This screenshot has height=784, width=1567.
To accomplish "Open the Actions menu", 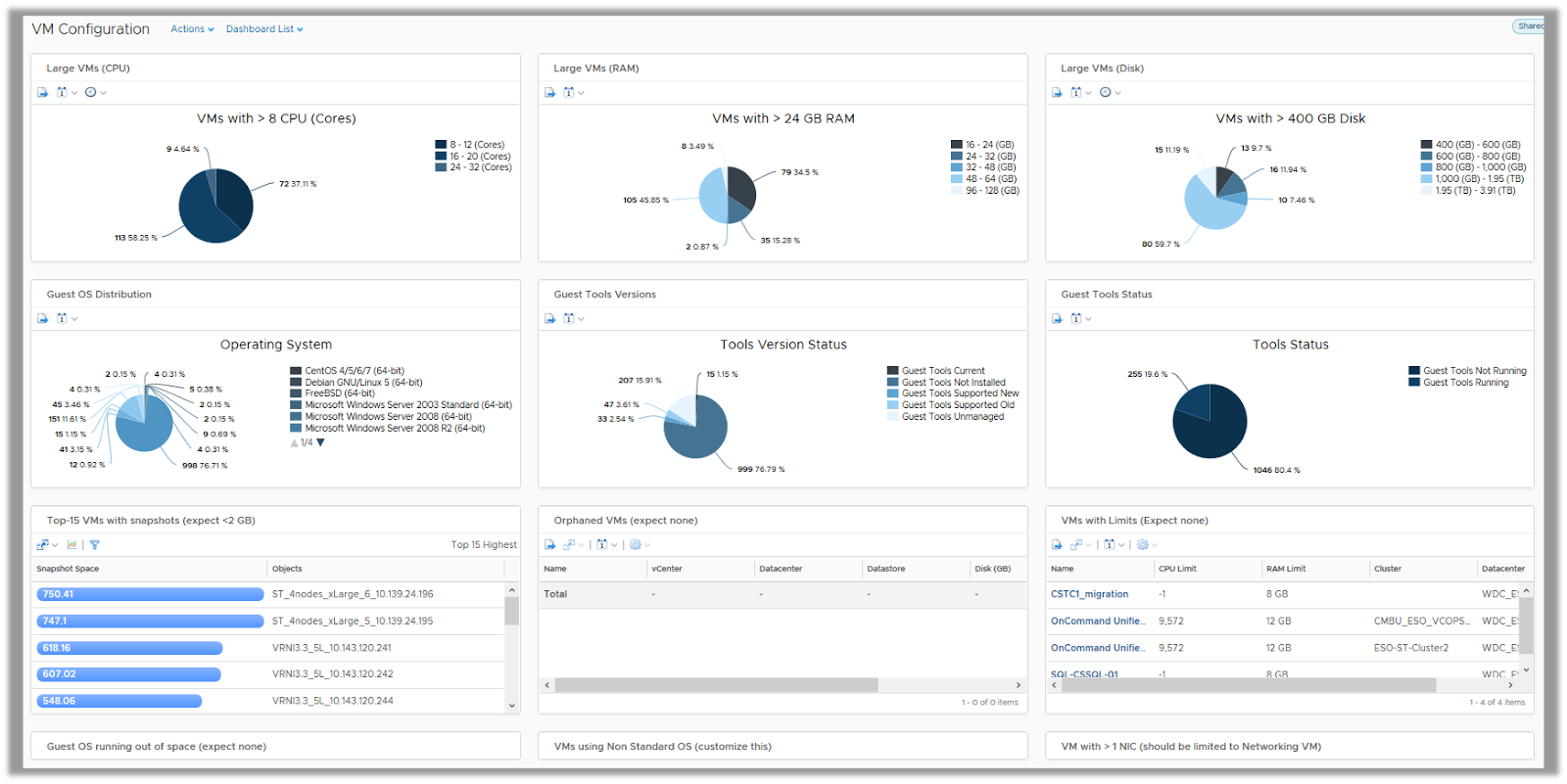I will click(x=192, y=29).
